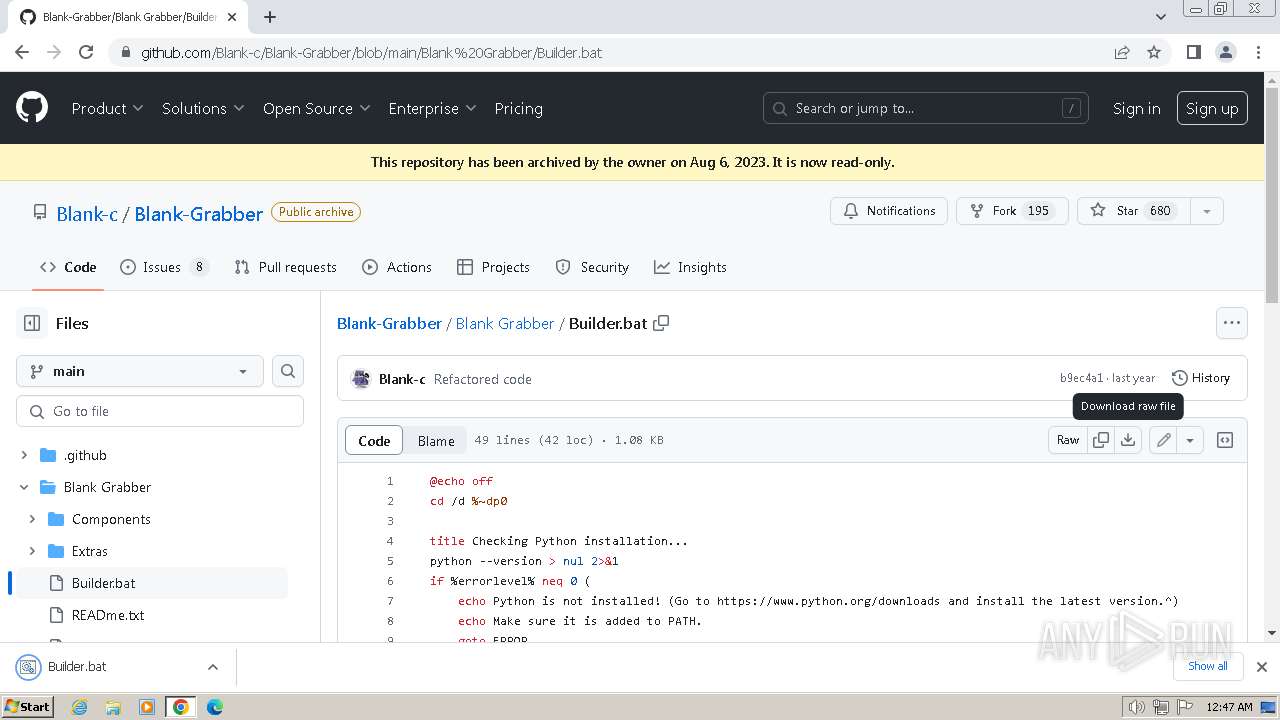Viewport: 1280px width, 720px height.
Task: Collapse the Files tree panel icon
Action: click(32, 323)
